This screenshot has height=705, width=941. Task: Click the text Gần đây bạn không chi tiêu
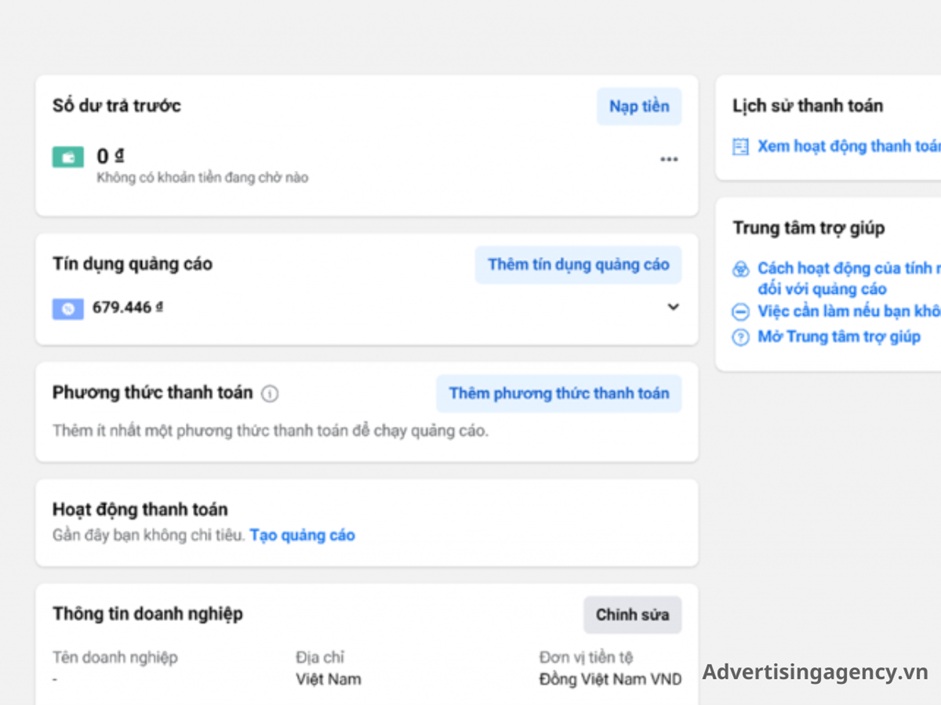click(149, 535)
